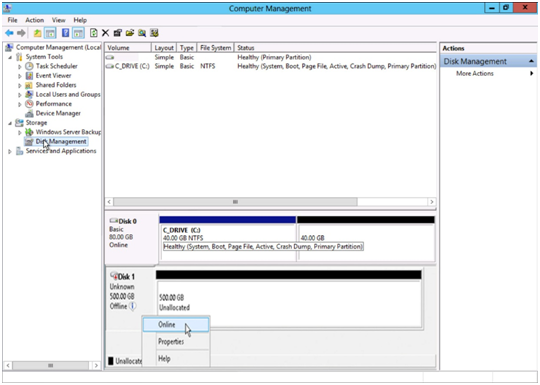
Task: Select Device Manager in the tree
Action: point(58,113)
